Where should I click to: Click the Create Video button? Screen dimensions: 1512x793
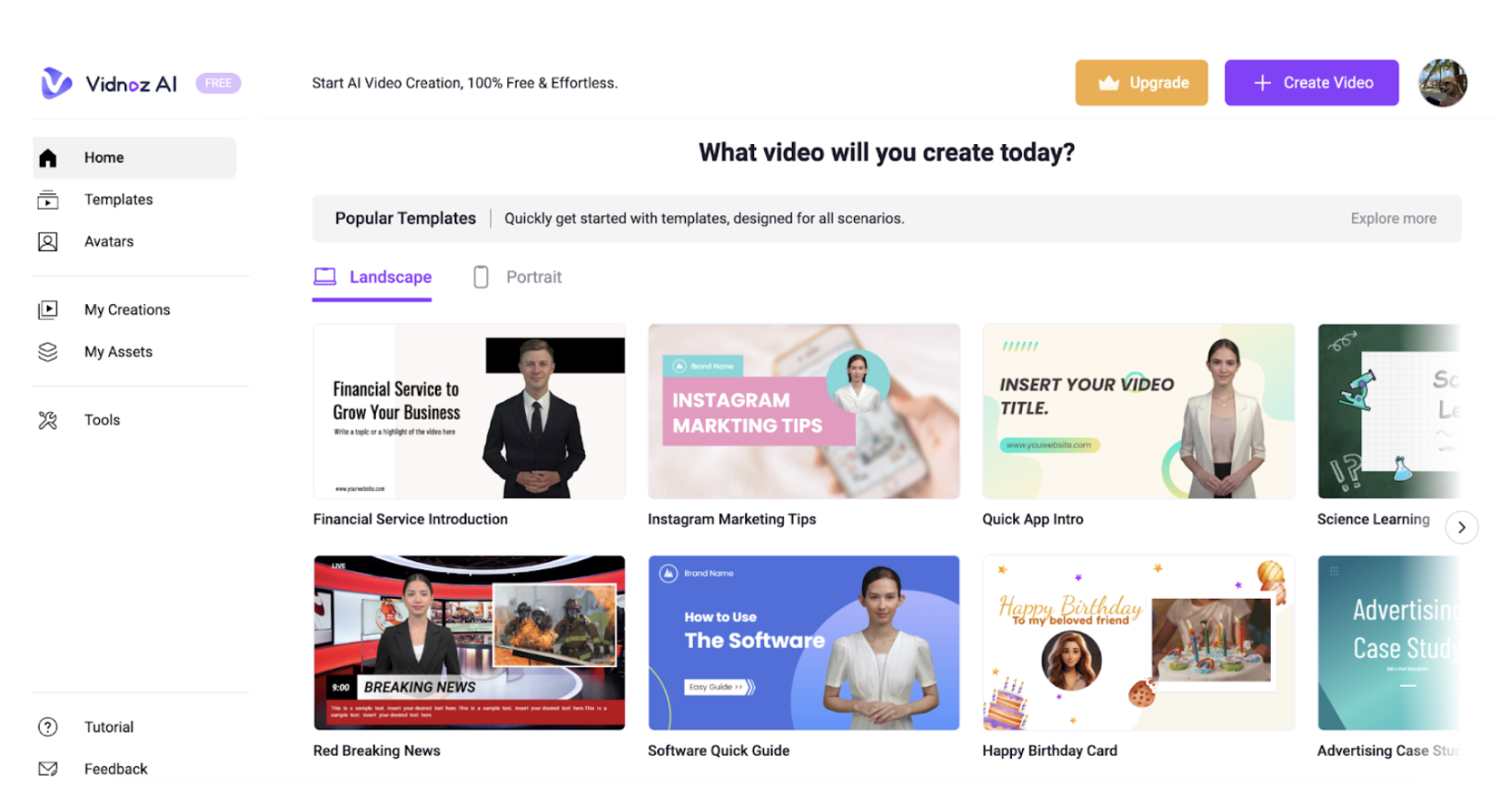(x=1311, y=83)
